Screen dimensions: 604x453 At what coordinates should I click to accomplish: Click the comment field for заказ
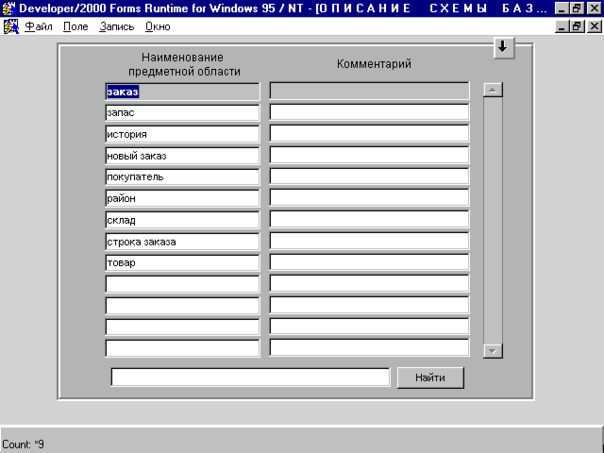click(369, 91)
